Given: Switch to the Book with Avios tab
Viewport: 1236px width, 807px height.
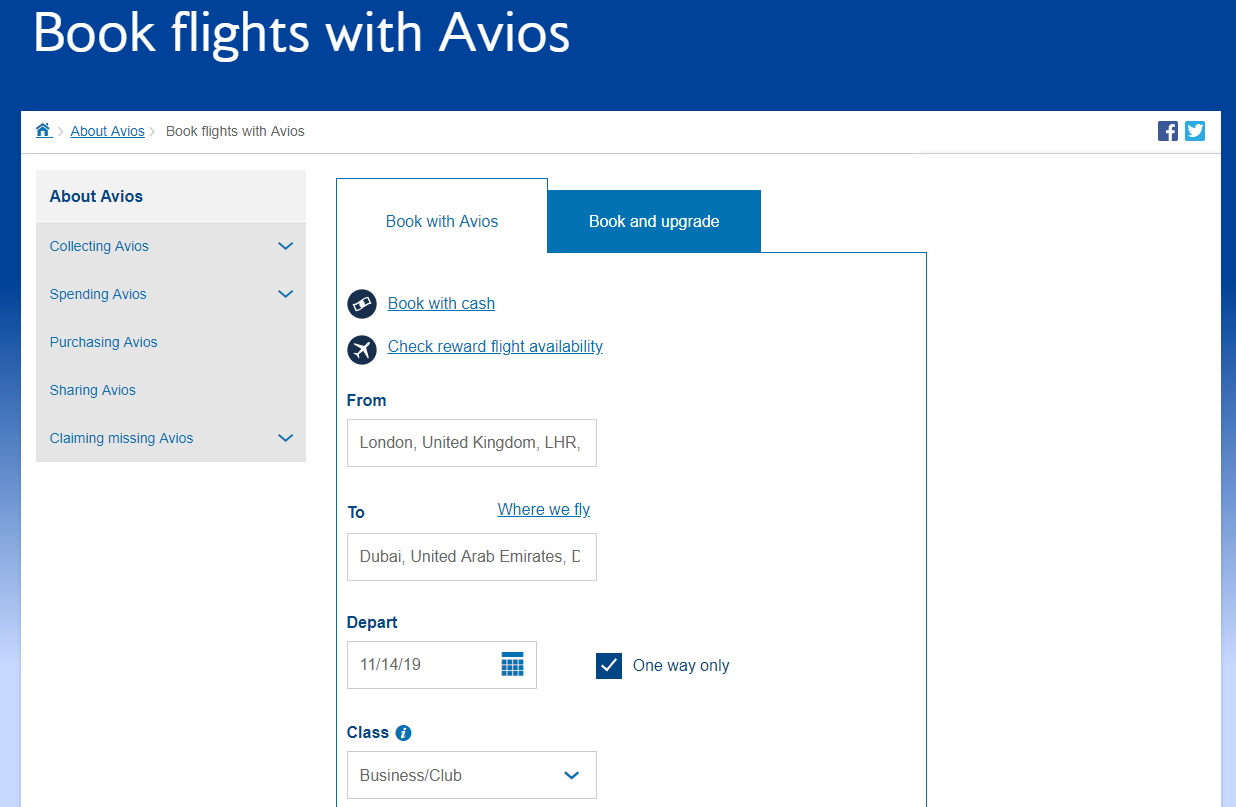Looking at the screenshot, I should point(442,221).
